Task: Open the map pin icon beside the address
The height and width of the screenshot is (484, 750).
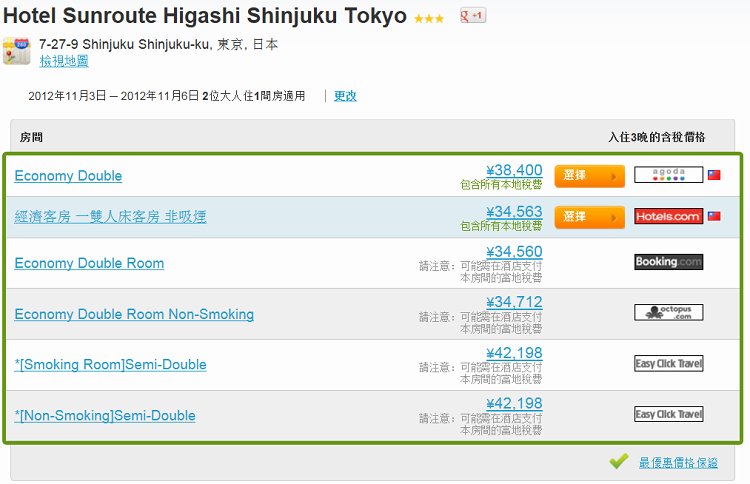Action: pyautogui.click(x=16, y=51)
